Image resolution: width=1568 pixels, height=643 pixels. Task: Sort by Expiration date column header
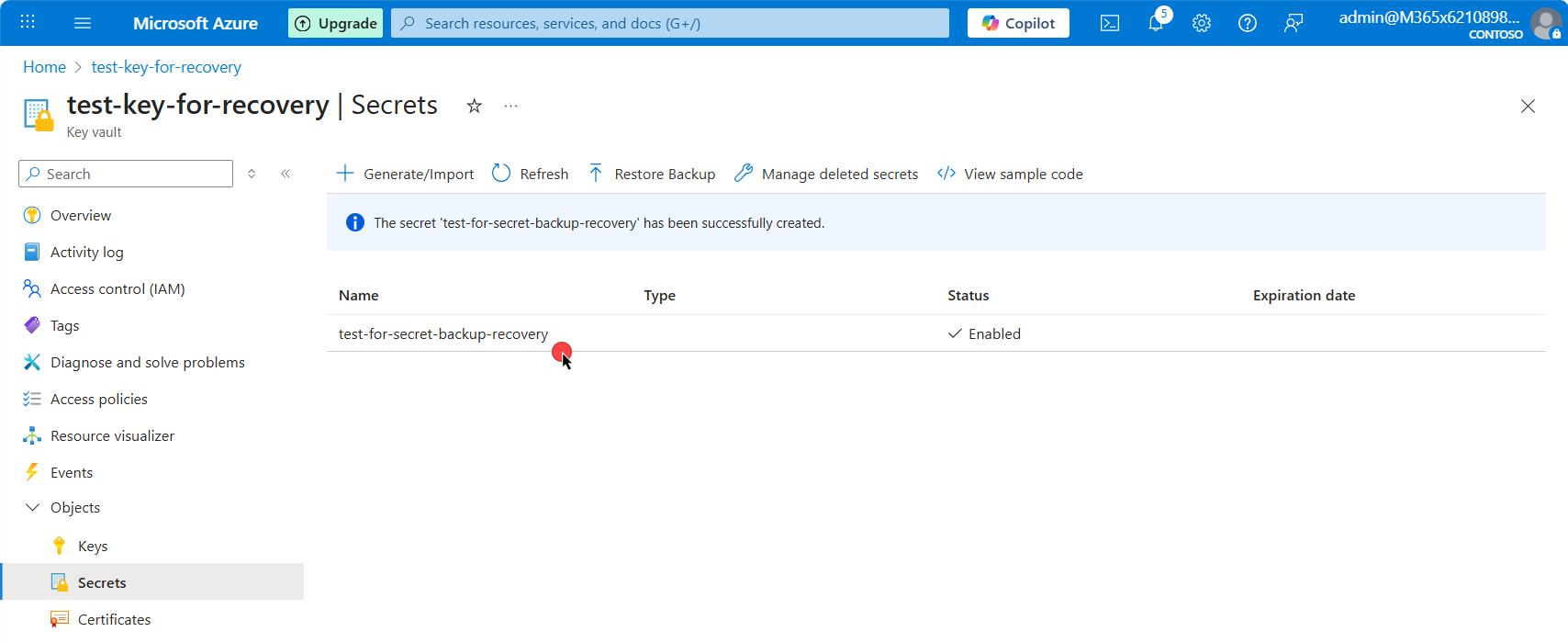[1304, 295]
